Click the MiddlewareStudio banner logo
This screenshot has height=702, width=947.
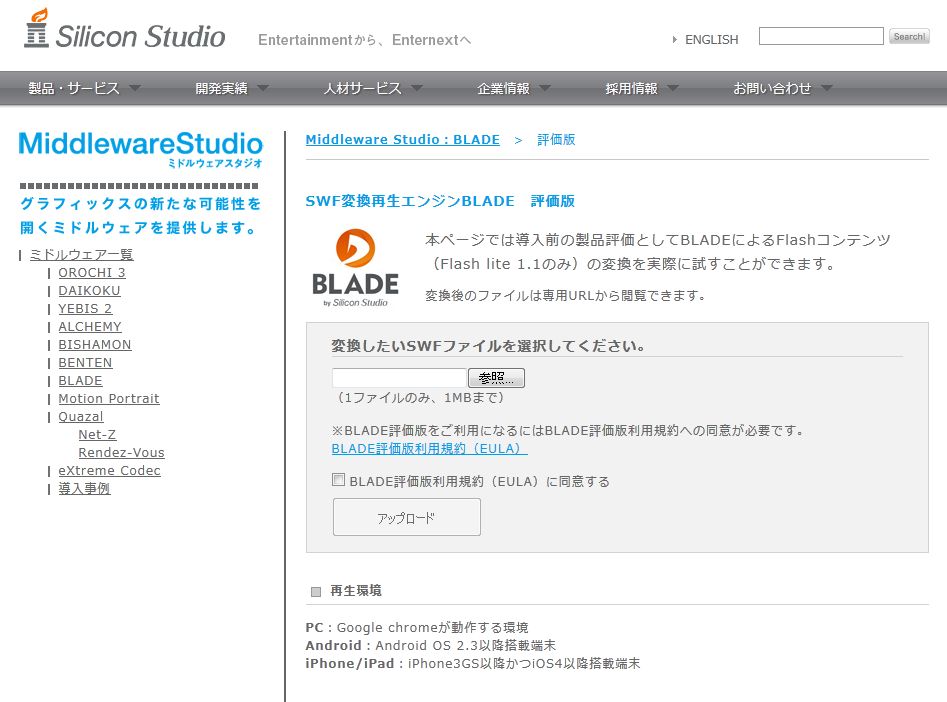click(141, 149)
